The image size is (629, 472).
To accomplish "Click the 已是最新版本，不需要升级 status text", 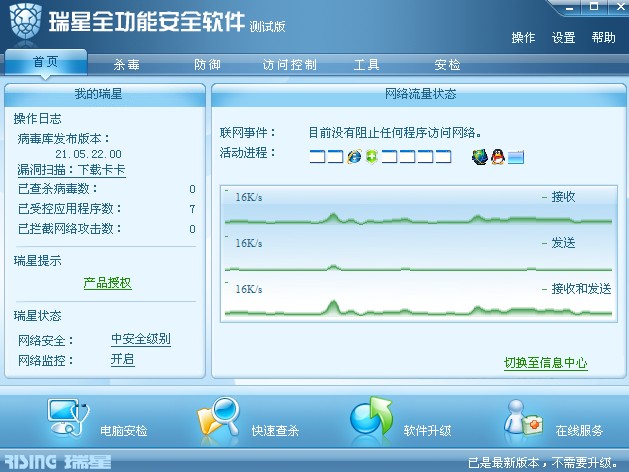I will [543, 463].
